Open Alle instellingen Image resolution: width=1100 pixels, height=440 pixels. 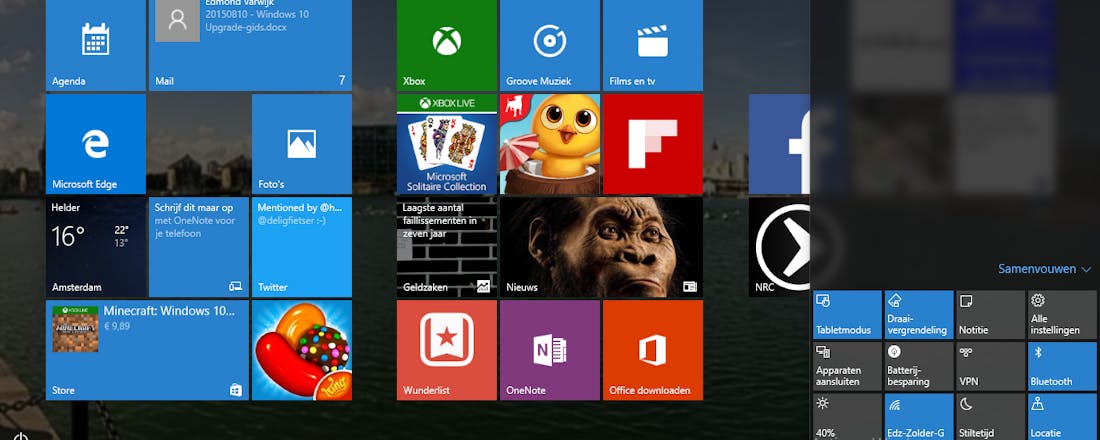pos(1062,314)
